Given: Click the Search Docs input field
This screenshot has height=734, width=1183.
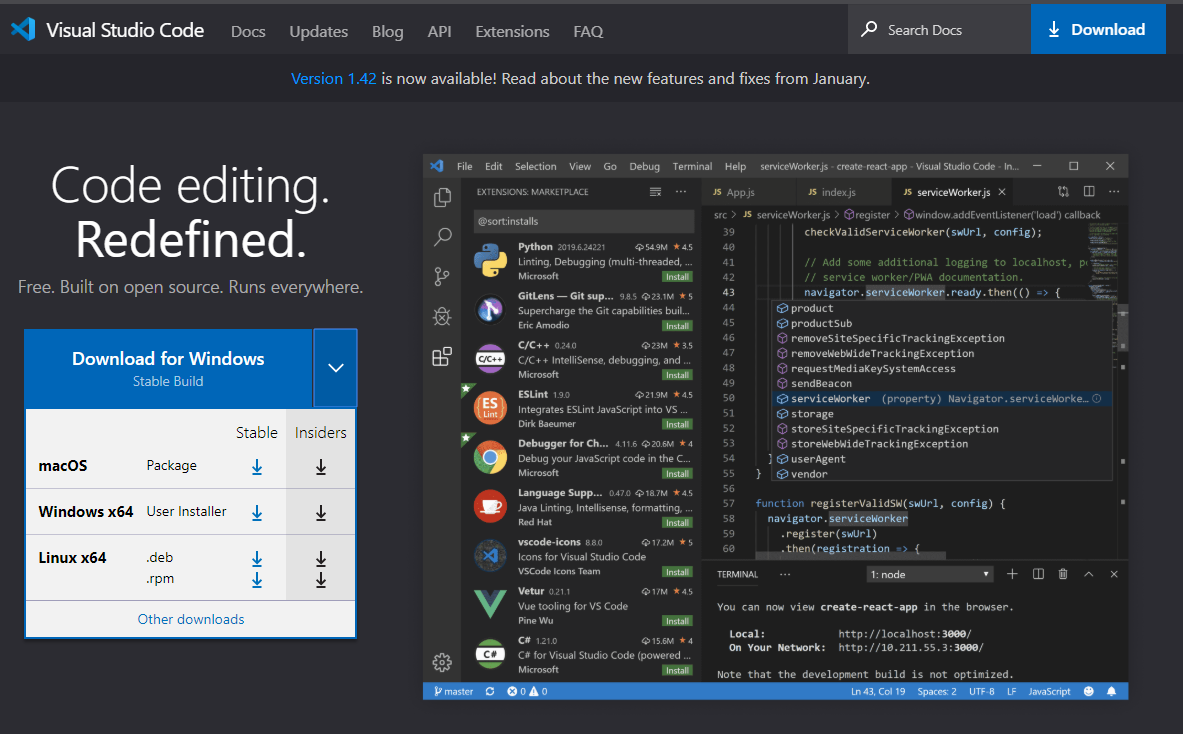Looking at the screenshot, I should click(939, 29).
